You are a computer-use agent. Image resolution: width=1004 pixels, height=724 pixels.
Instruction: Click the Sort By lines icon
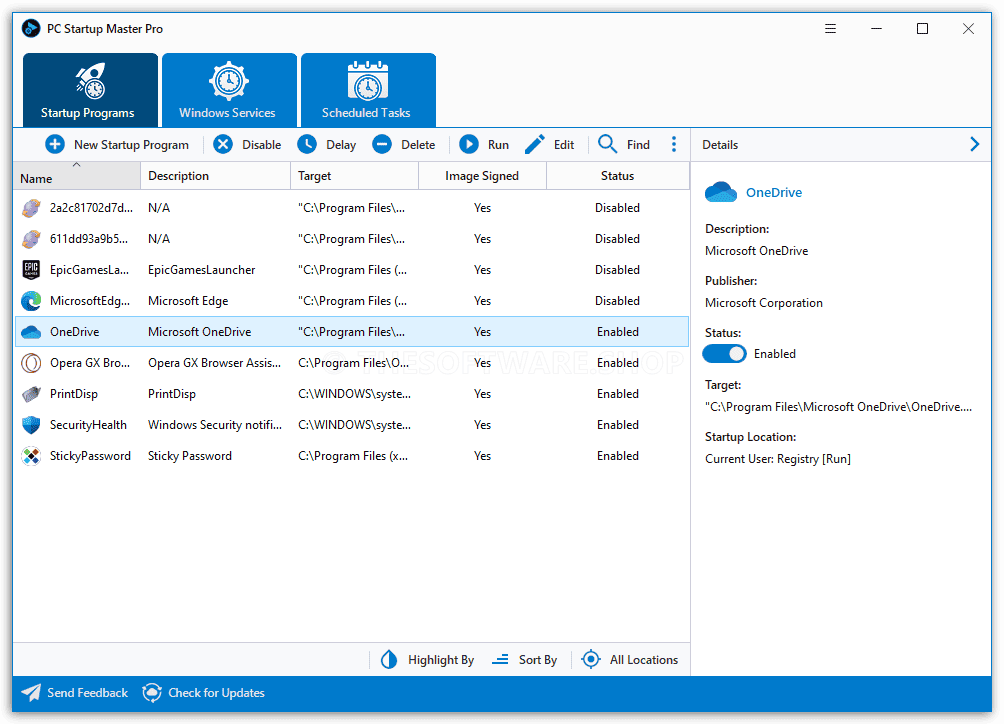pyautogui.click(x=500, y=660)
